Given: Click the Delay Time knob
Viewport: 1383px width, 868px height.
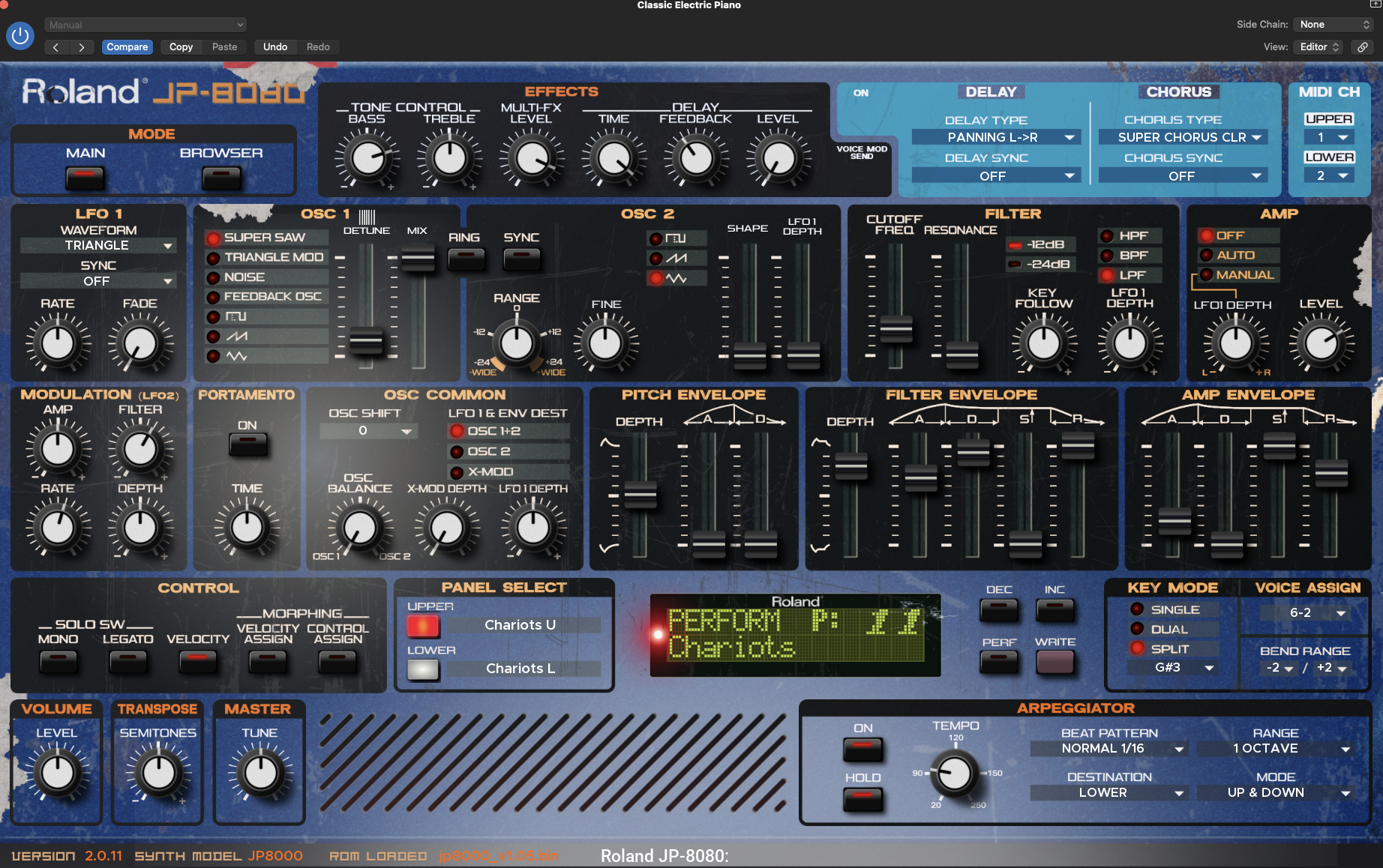Looking at the screenshot, I should click(614, 157).
